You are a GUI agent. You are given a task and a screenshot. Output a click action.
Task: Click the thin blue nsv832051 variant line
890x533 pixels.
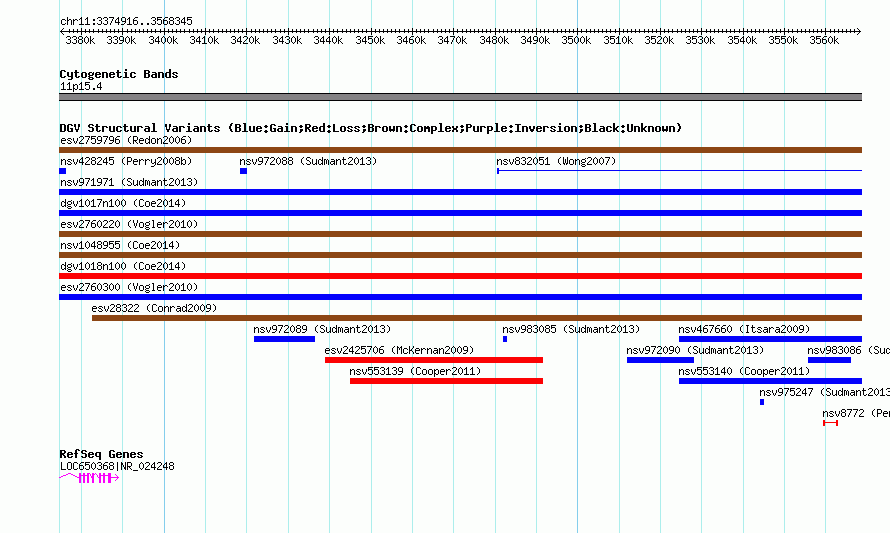point(679,171)
